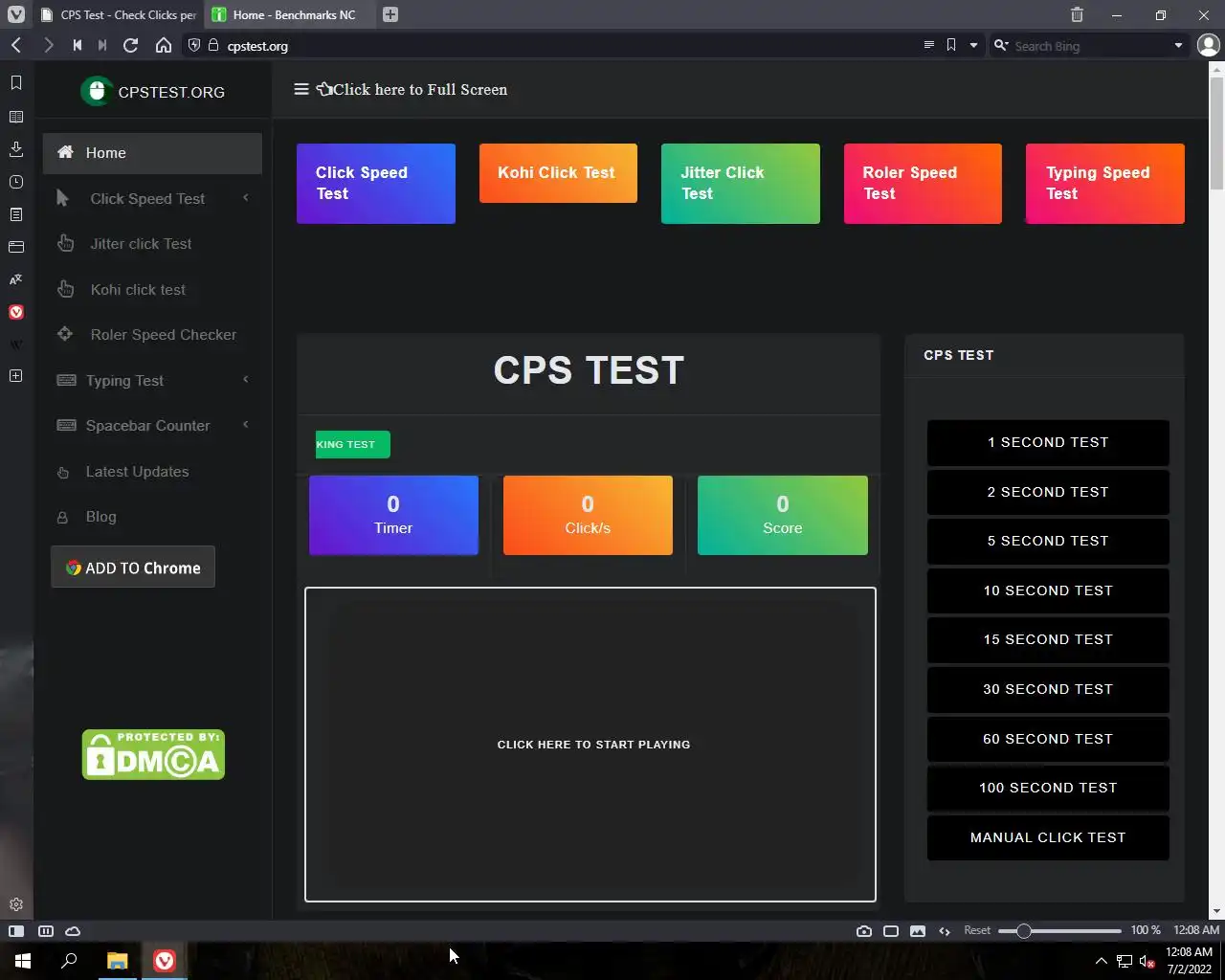Screen dimensions: 1225x980
Task: Open the Vivaldi web panel
Action: tap(16, 312)
